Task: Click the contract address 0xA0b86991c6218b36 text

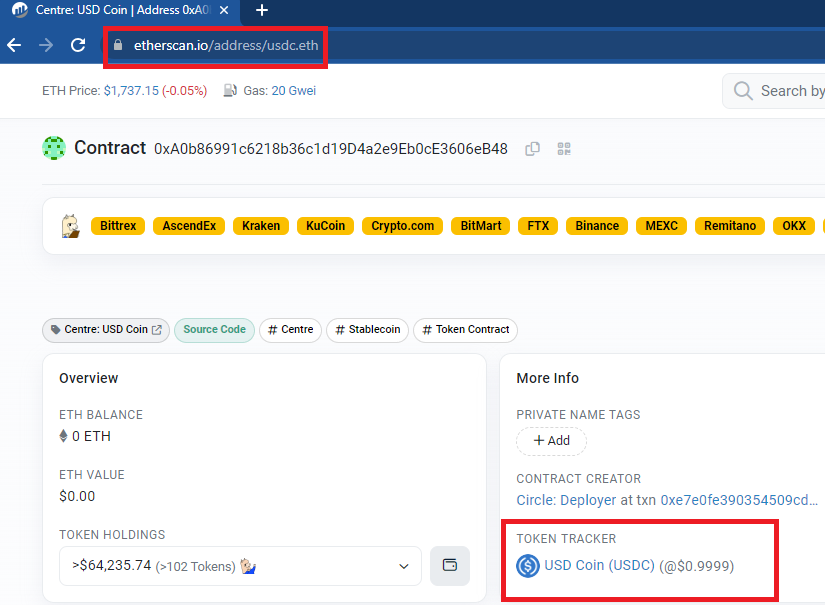Action: pos(331,149)
